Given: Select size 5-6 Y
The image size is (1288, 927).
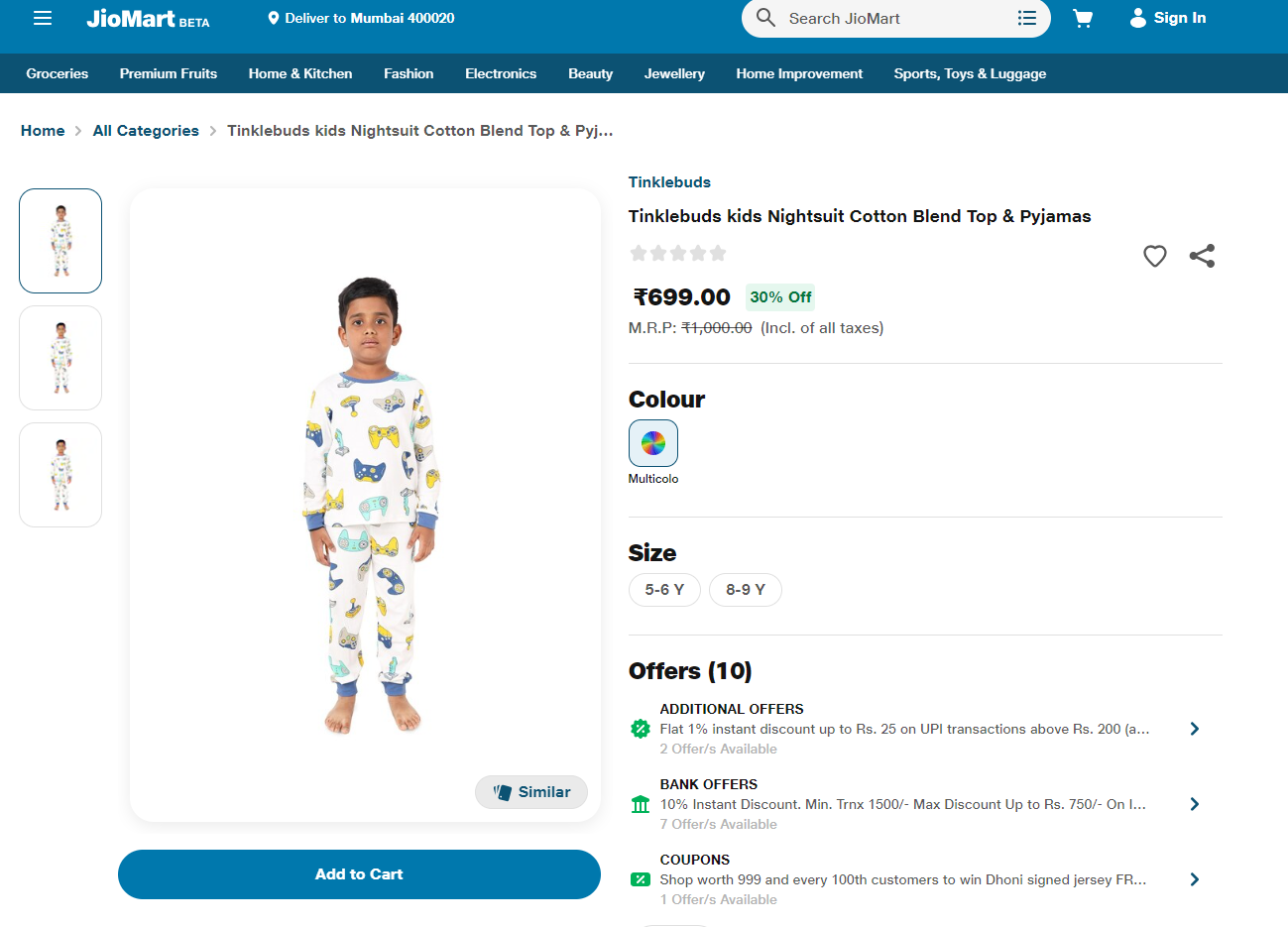Looking at the screenshot, I should pyautogui.click(x=664, y=590).
